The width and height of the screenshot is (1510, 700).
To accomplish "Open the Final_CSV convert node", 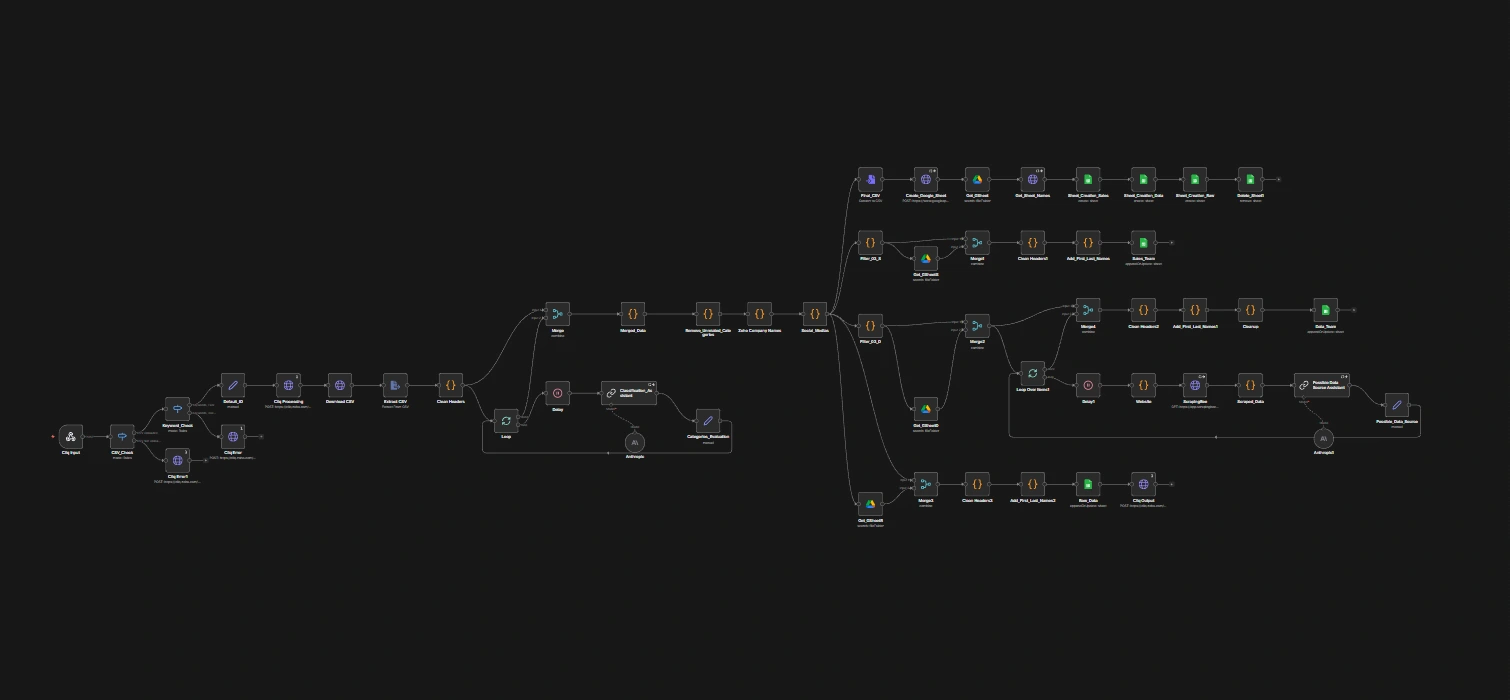I will click(x=870, y=179).
